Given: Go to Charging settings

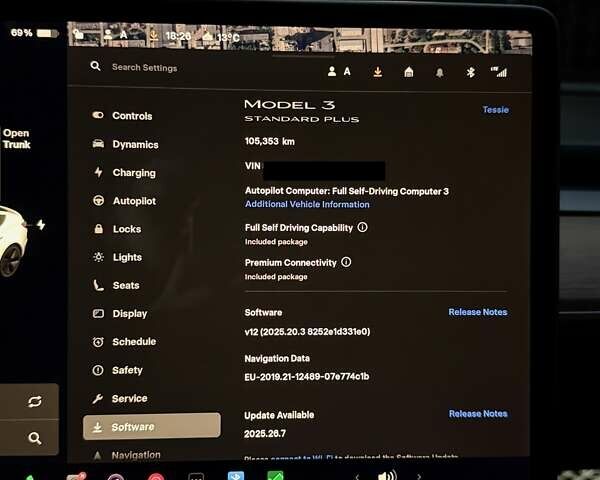Looking at the screenshot, I should tap(133, 173).
